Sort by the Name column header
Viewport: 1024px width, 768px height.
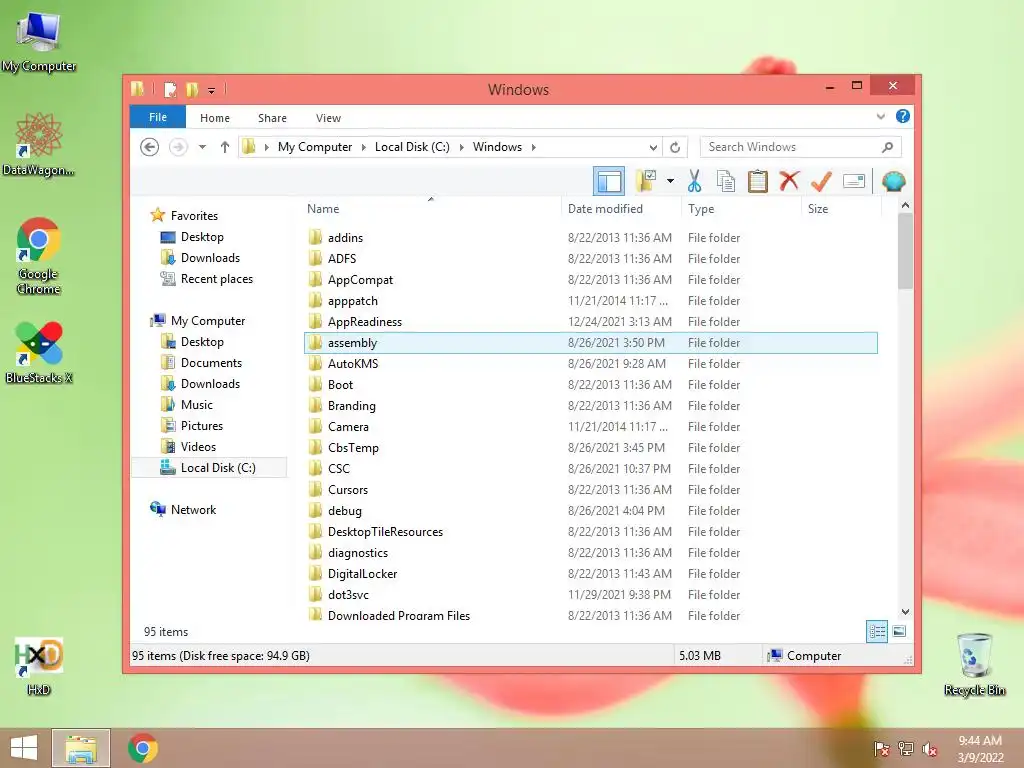pos(431,208)
